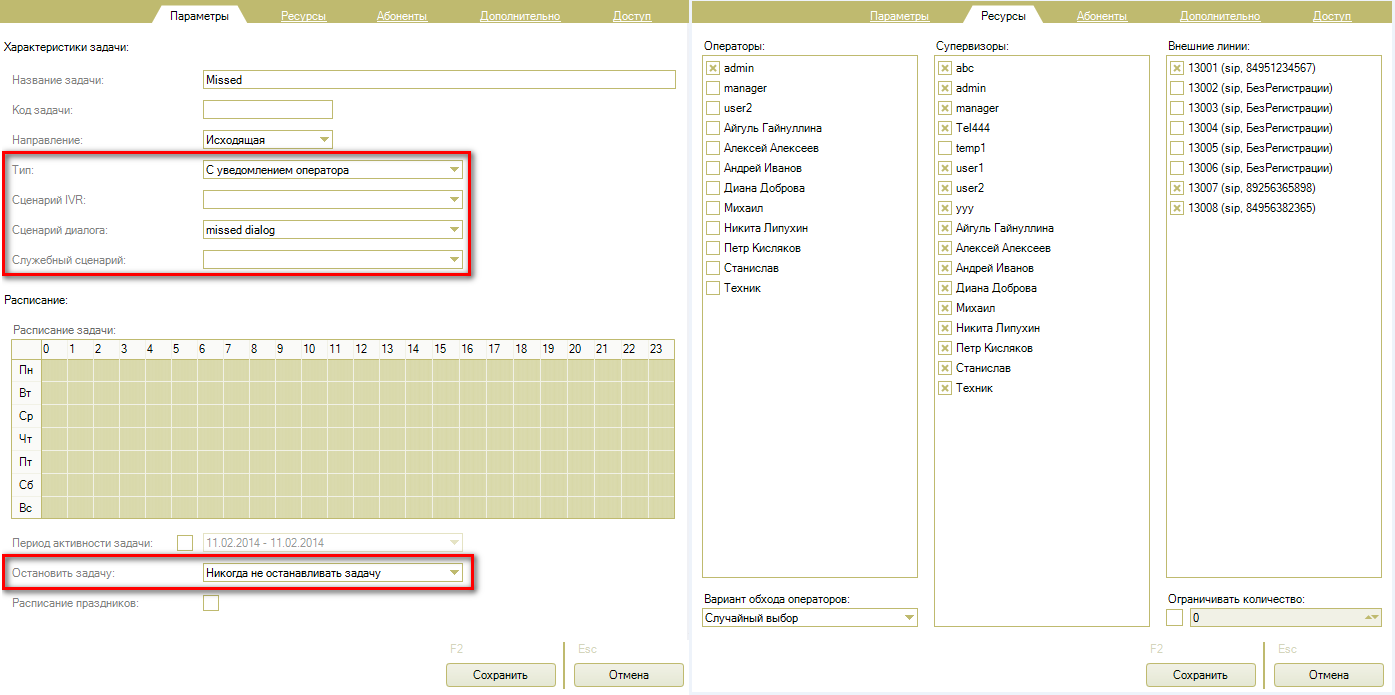Open the Сценарий диалога dropdown
This screenshot has height=695, width=1395.
click(454, 230)
